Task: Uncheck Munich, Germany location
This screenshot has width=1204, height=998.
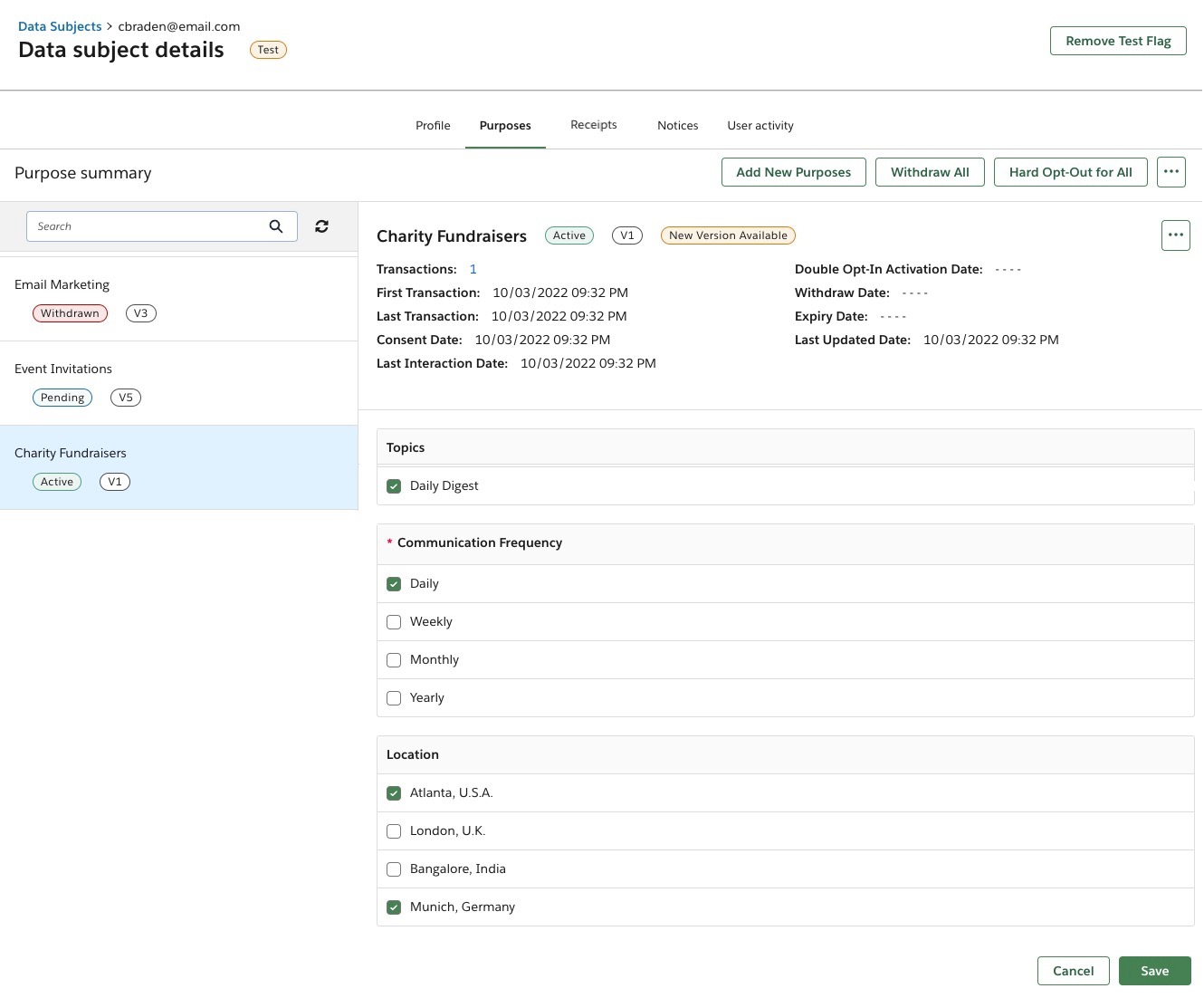Action: pyautogui.click(x=394, y=907)
